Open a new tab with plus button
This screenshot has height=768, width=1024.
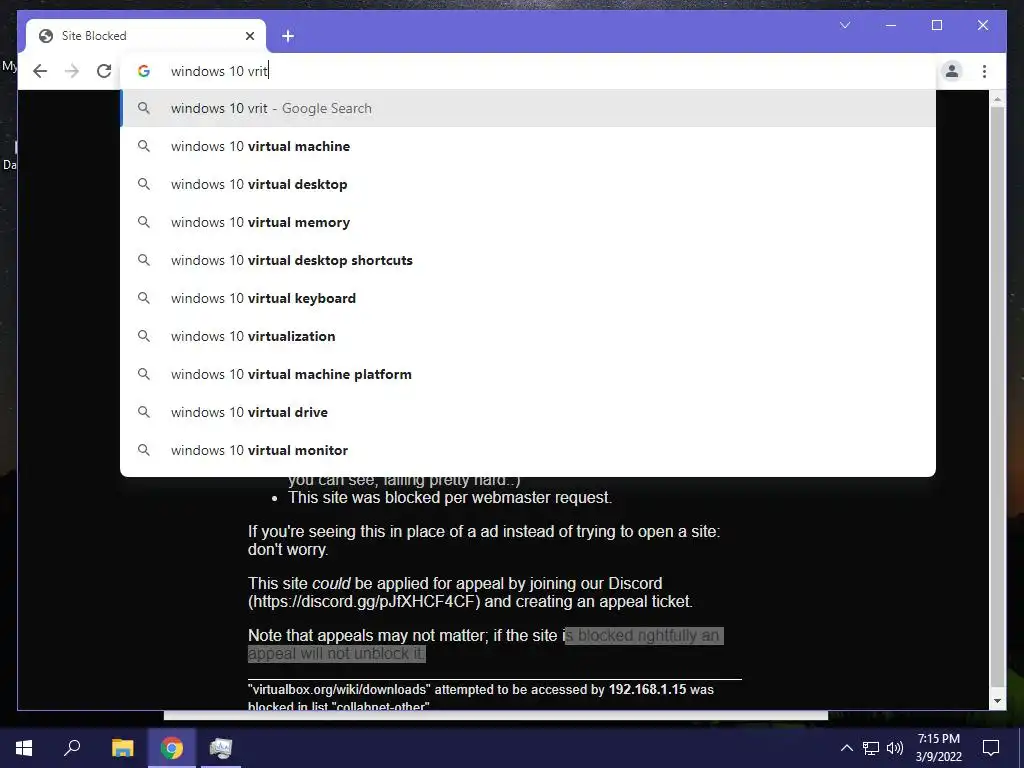point(288,36)
